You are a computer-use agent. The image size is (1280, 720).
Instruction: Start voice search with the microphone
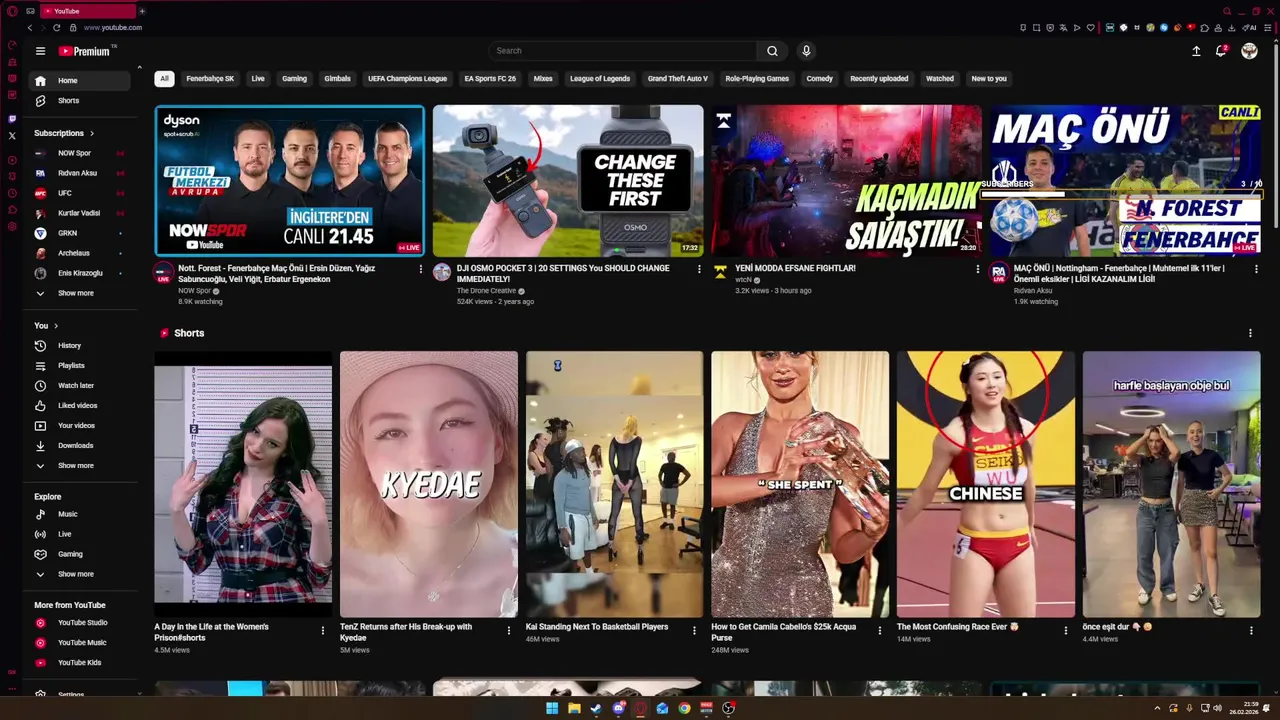[806, 51]
